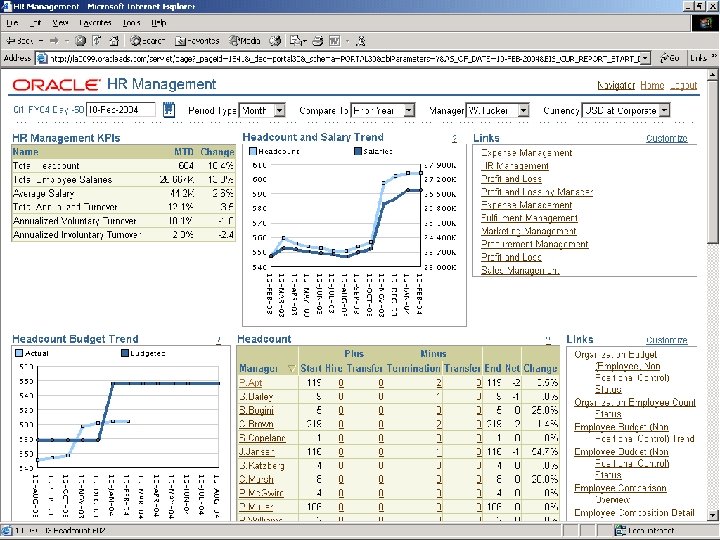
Task: Click the Messenger icon at toolbar end
Action: point(361,41)
